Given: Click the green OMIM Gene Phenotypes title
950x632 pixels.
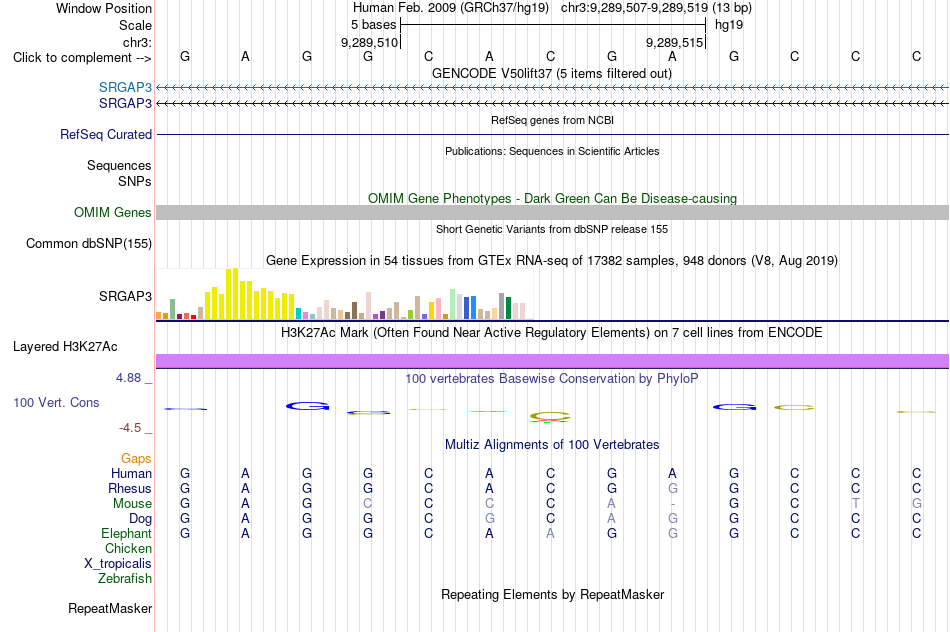Looking at the screenshot, I should coord(553,198).
